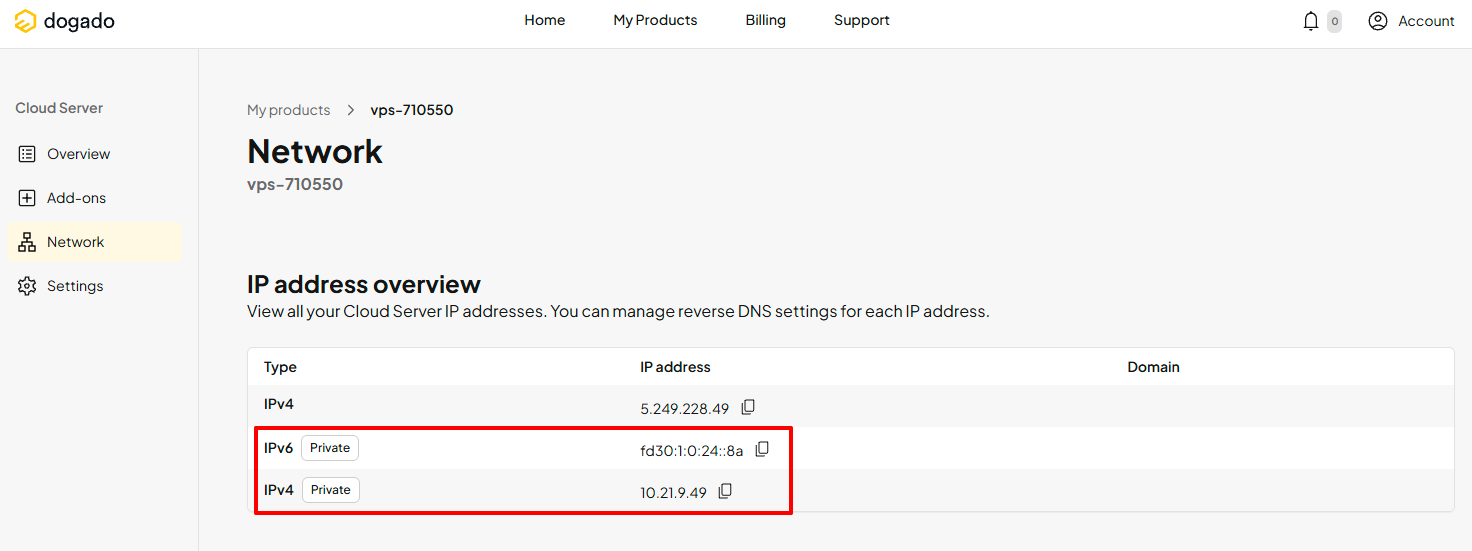The image size is (1472, 551).
Task: Click the Add-ons plus icon in sidebar
Action: point(27,198)
